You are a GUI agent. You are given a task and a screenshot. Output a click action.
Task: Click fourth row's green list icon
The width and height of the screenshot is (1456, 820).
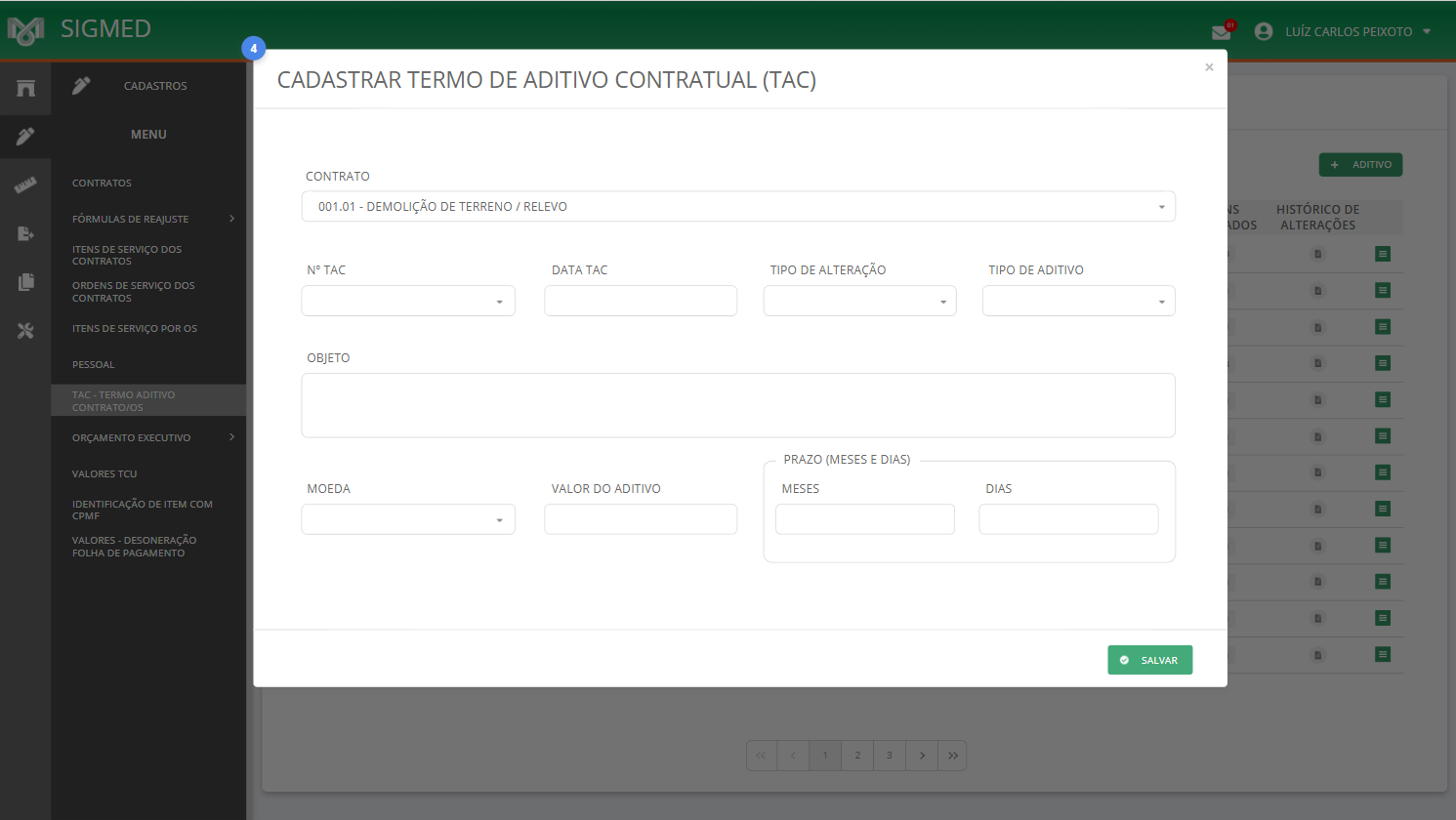coord(1383,363)
